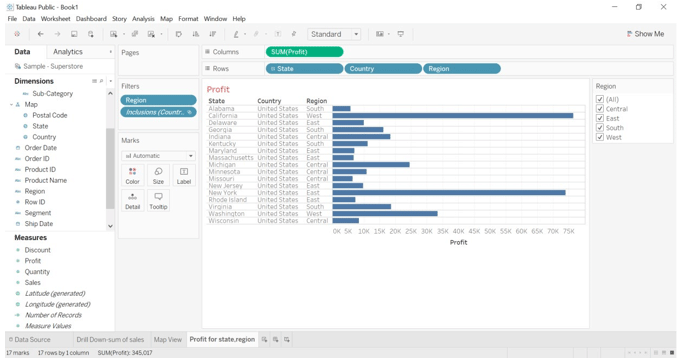This screenshot has width=677, height=363.
Task: Sort descending using the toolbar icon
Action: coord(212,34)
